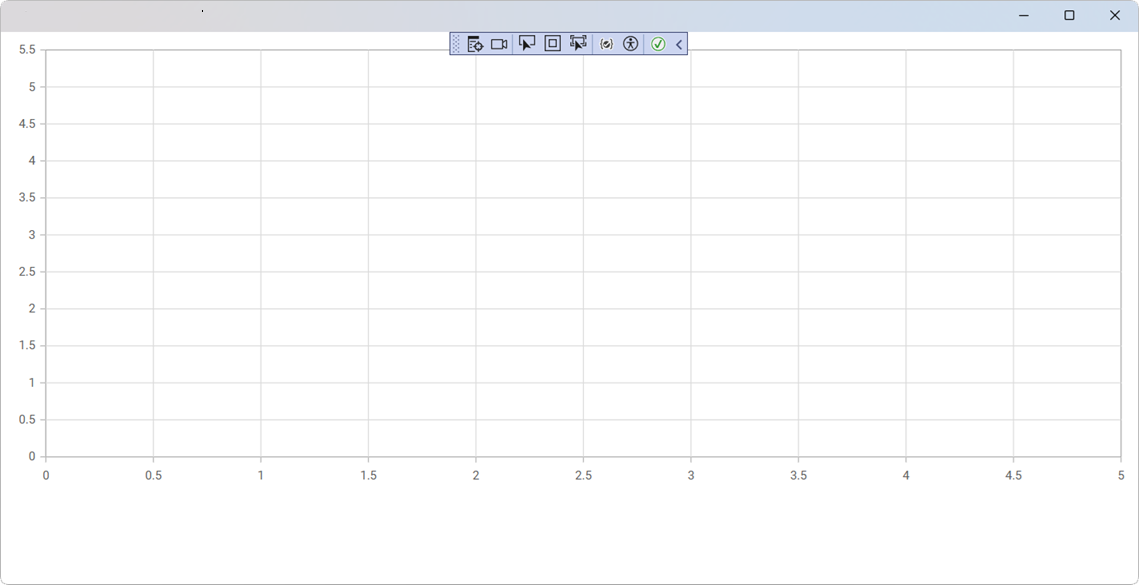Click the 2.5 tick label on the x-axis
Viewport: 1139px width, 585px height.
[583, 477]
